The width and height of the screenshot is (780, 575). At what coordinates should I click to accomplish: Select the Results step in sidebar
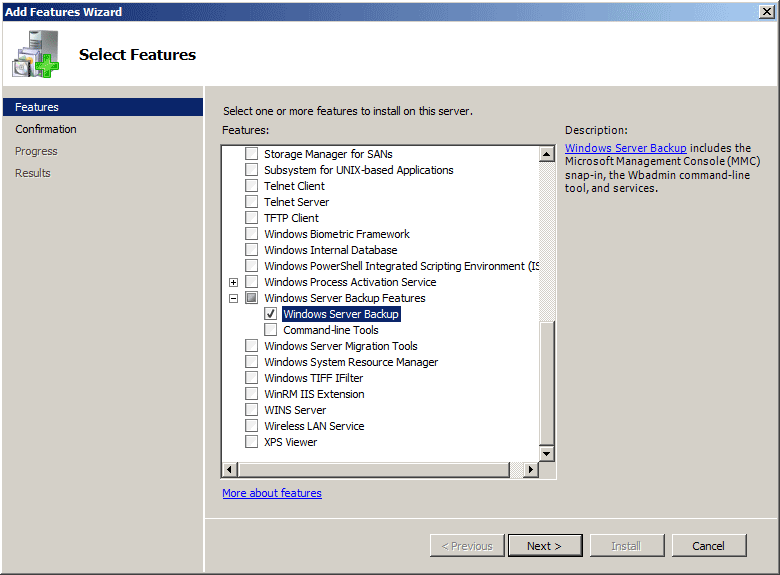[33, 173]
